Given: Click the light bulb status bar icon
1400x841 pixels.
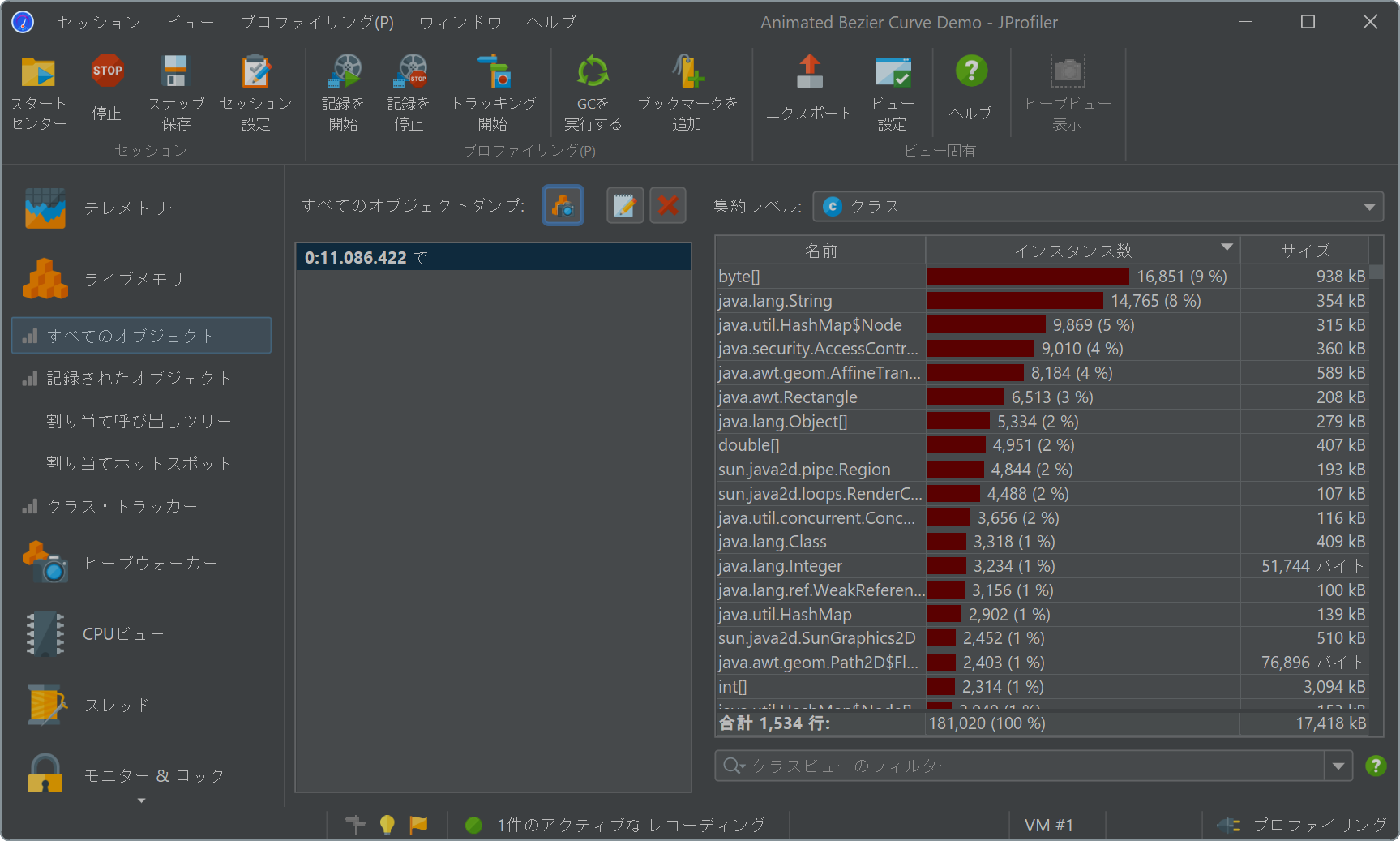Looking at the screenshot, I should (x=387, y=825).
